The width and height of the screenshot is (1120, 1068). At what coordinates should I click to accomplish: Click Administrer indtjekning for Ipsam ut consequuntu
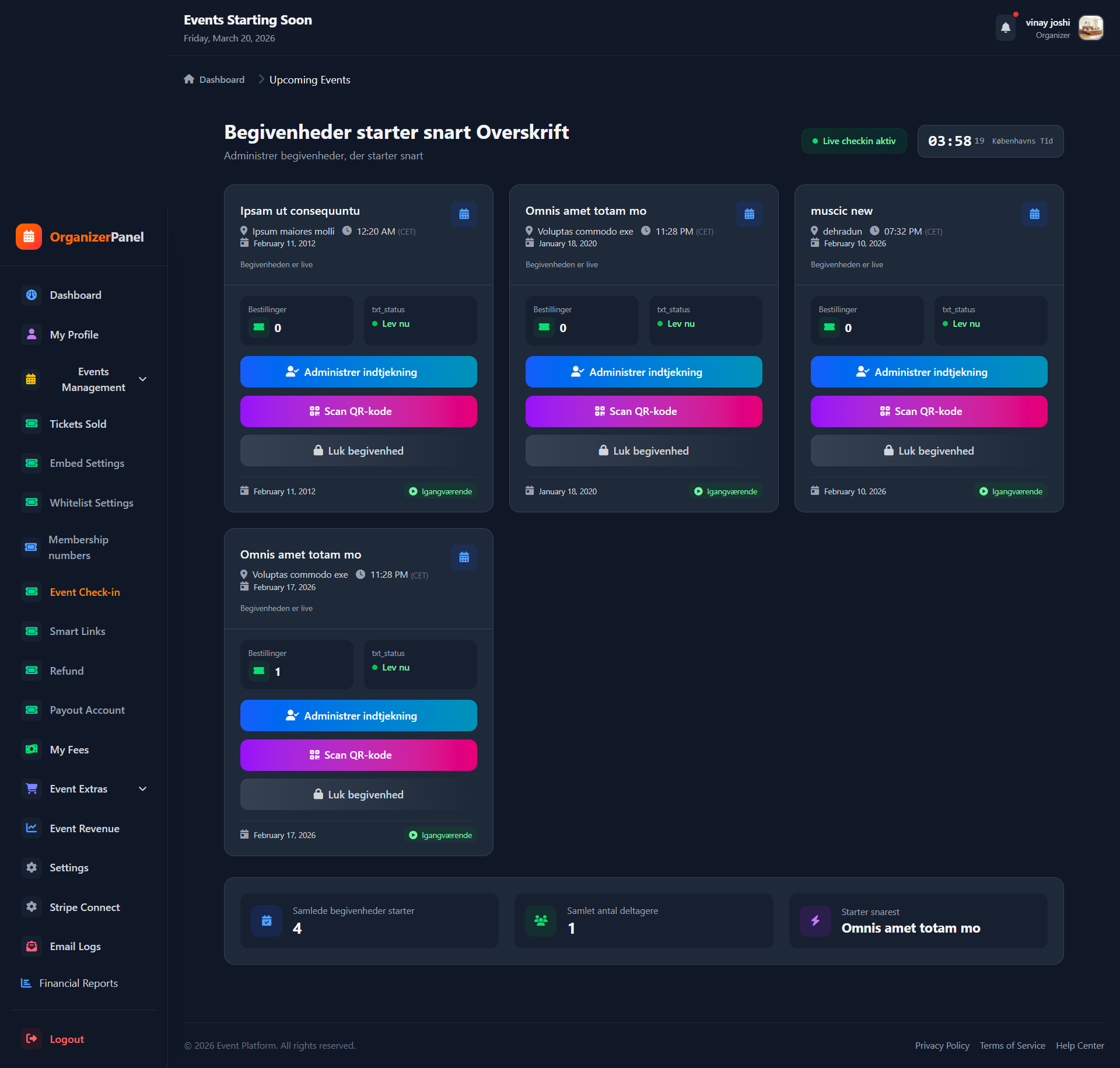pos(359,372)
